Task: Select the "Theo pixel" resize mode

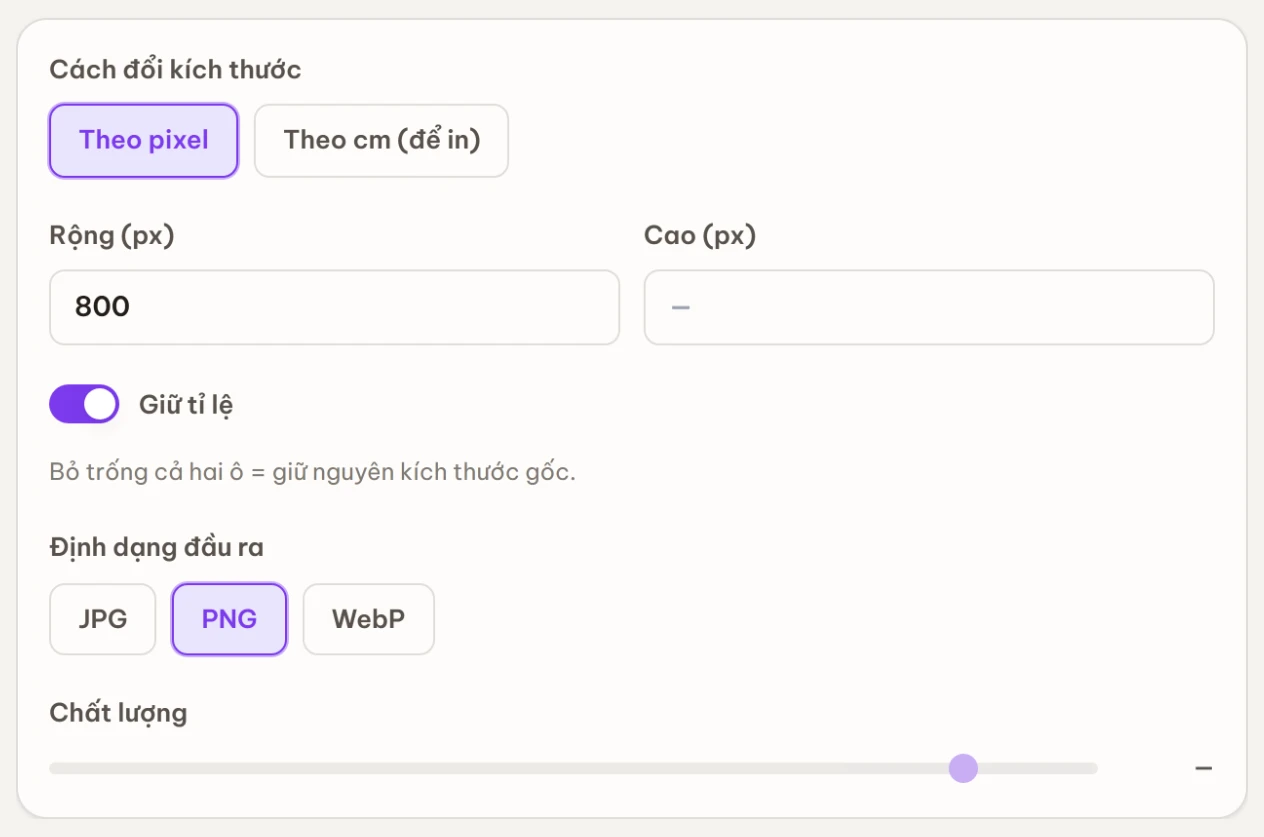Action: click(144, 141)
